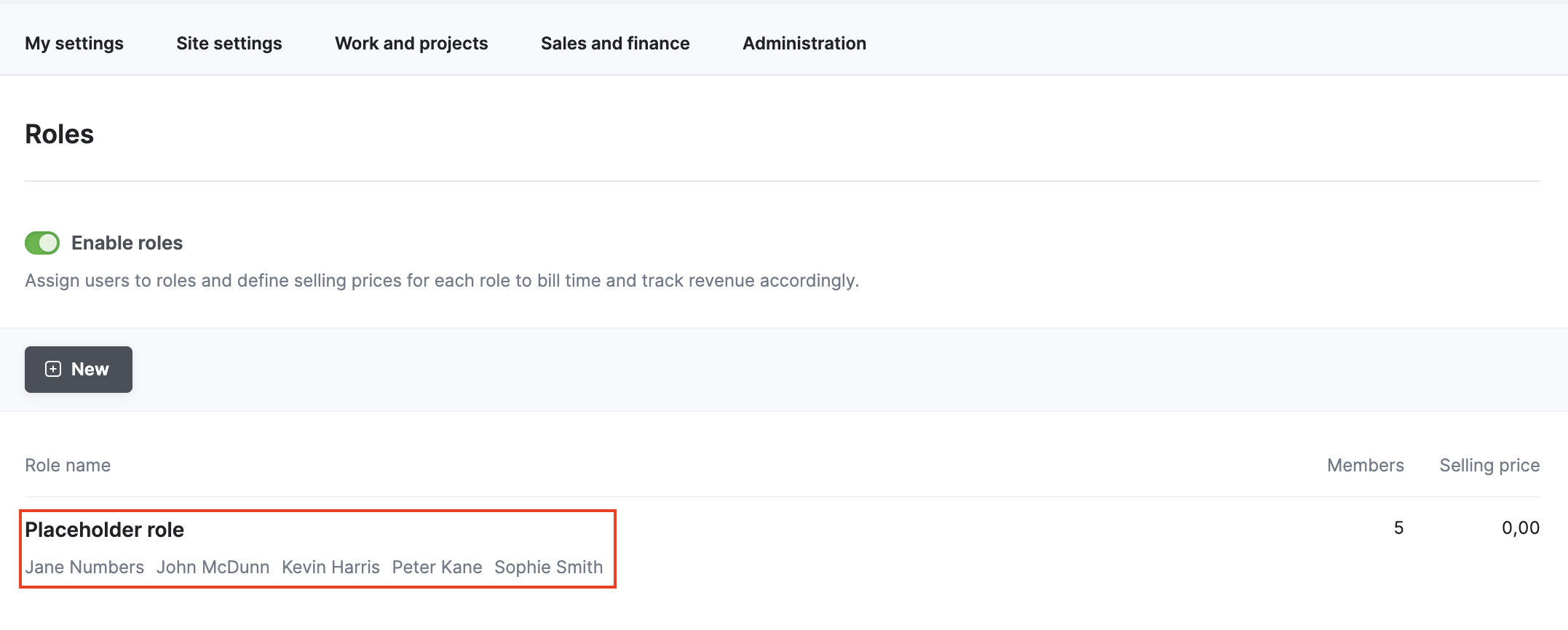Screen dimensions: 1568x630
Task: Open the My settings tab
Action: coord(74,44)
